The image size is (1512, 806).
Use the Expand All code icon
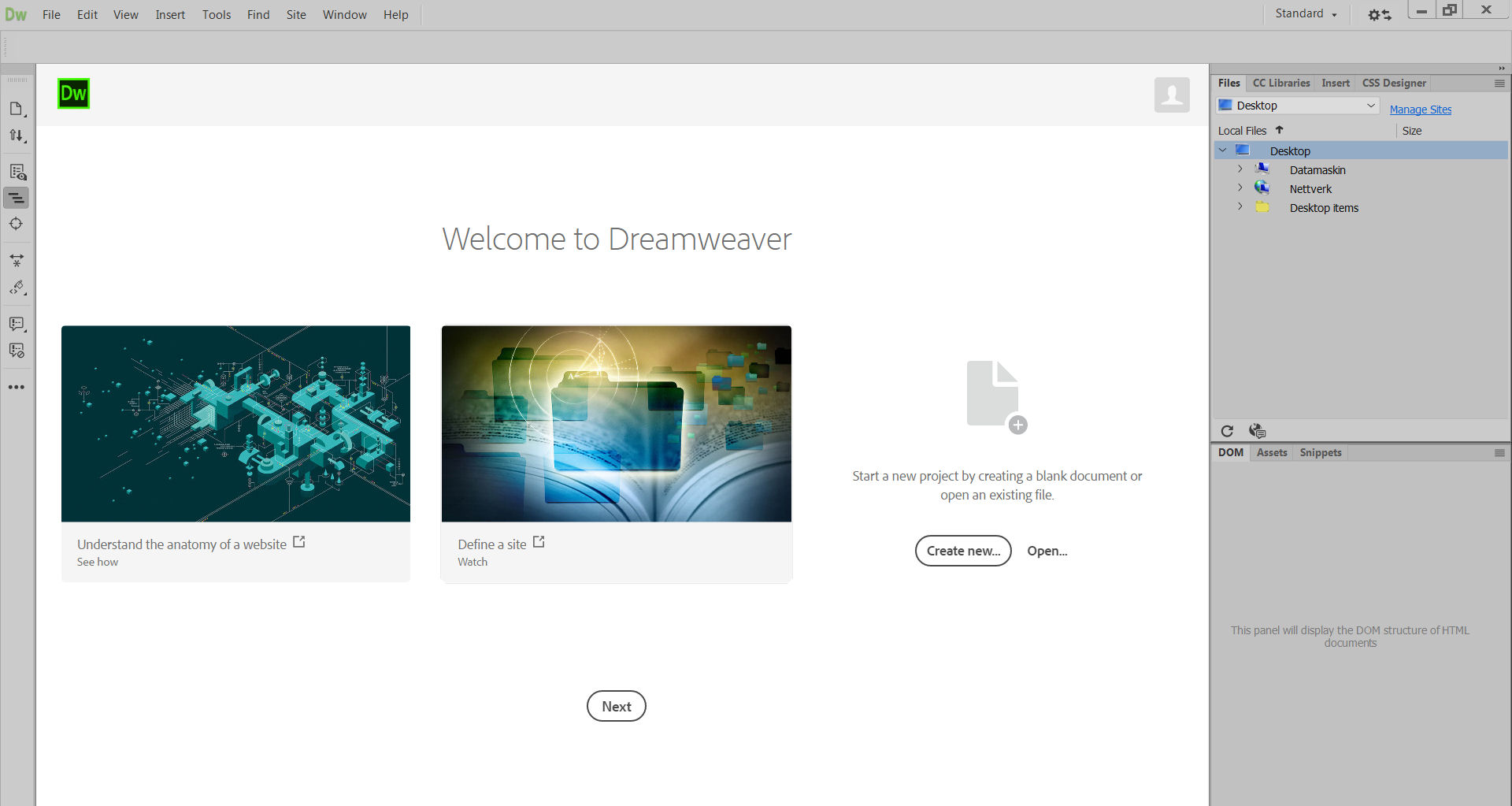click(17, 260)
